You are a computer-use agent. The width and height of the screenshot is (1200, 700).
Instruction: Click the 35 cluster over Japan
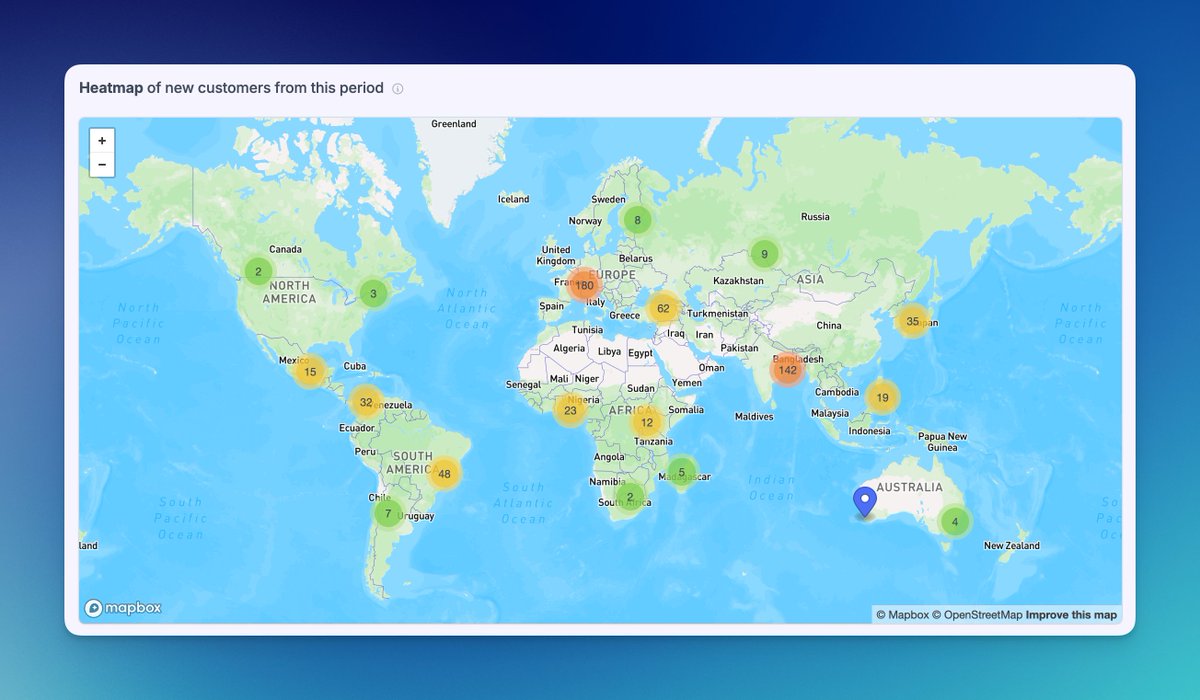(x=913, y=322)
